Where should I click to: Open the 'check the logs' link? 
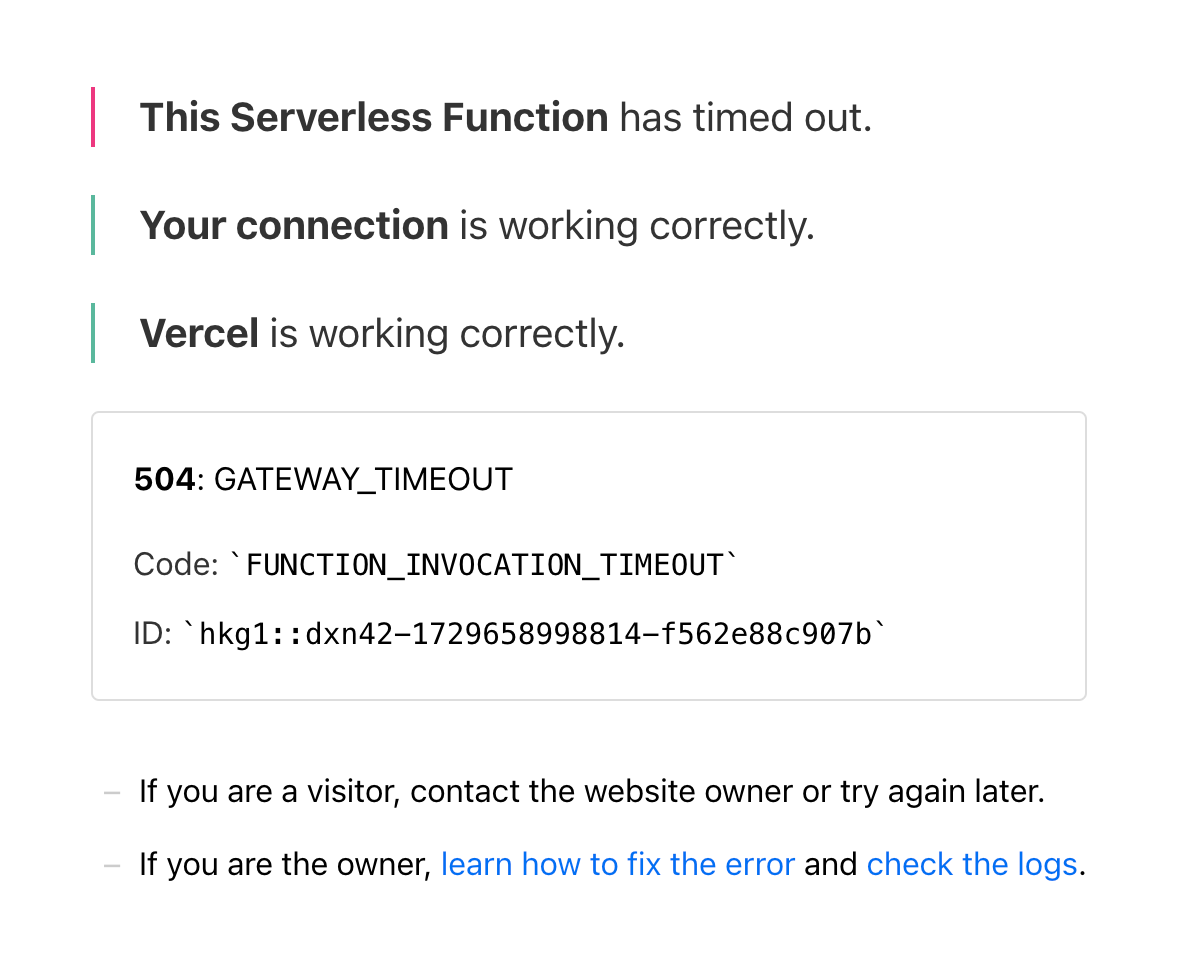[x=972, y=865]
